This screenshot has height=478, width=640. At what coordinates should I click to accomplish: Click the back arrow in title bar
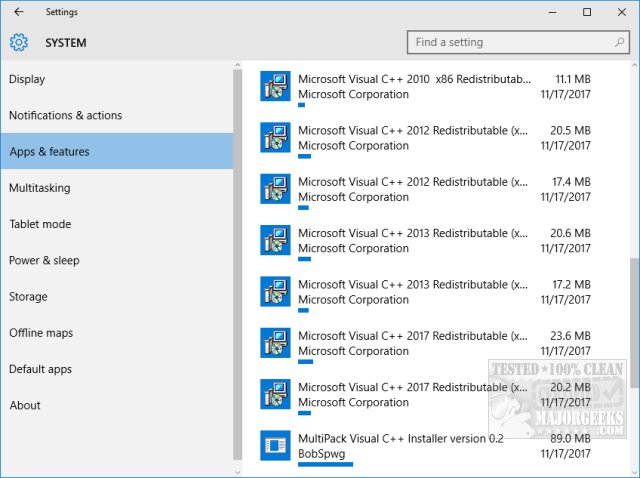[19, 12]
